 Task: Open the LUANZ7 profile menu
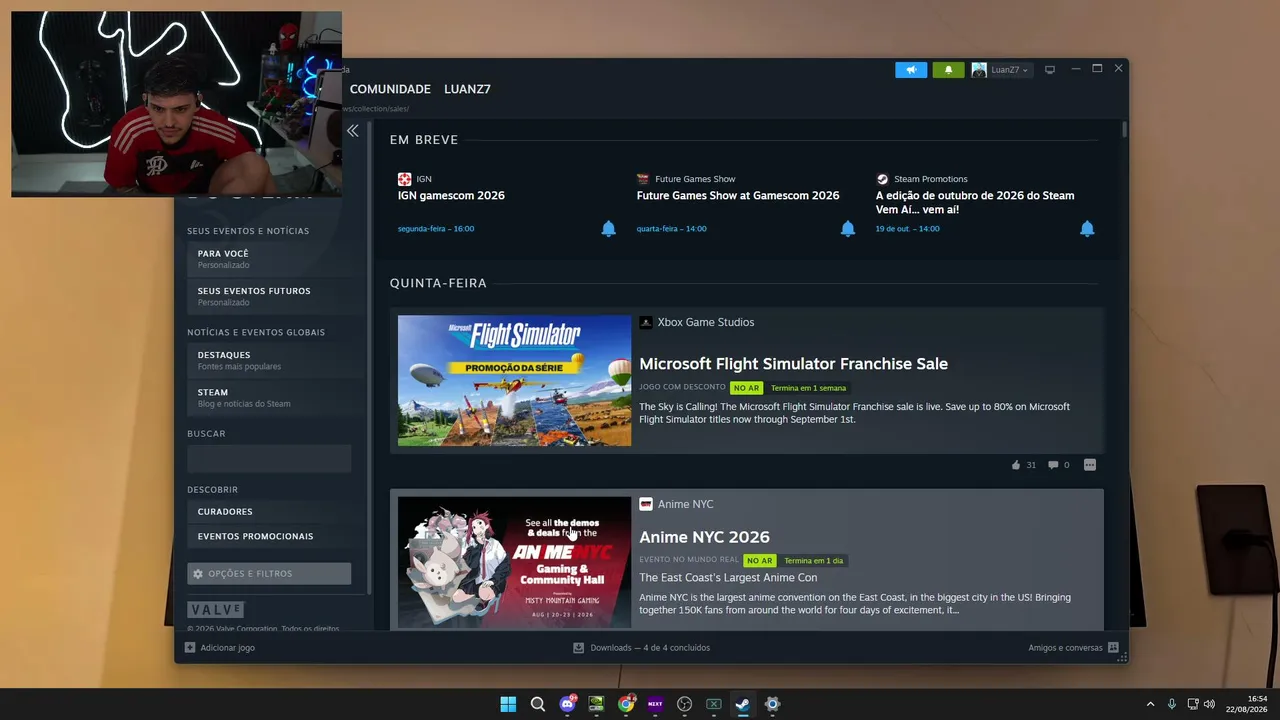click(467, 89)
